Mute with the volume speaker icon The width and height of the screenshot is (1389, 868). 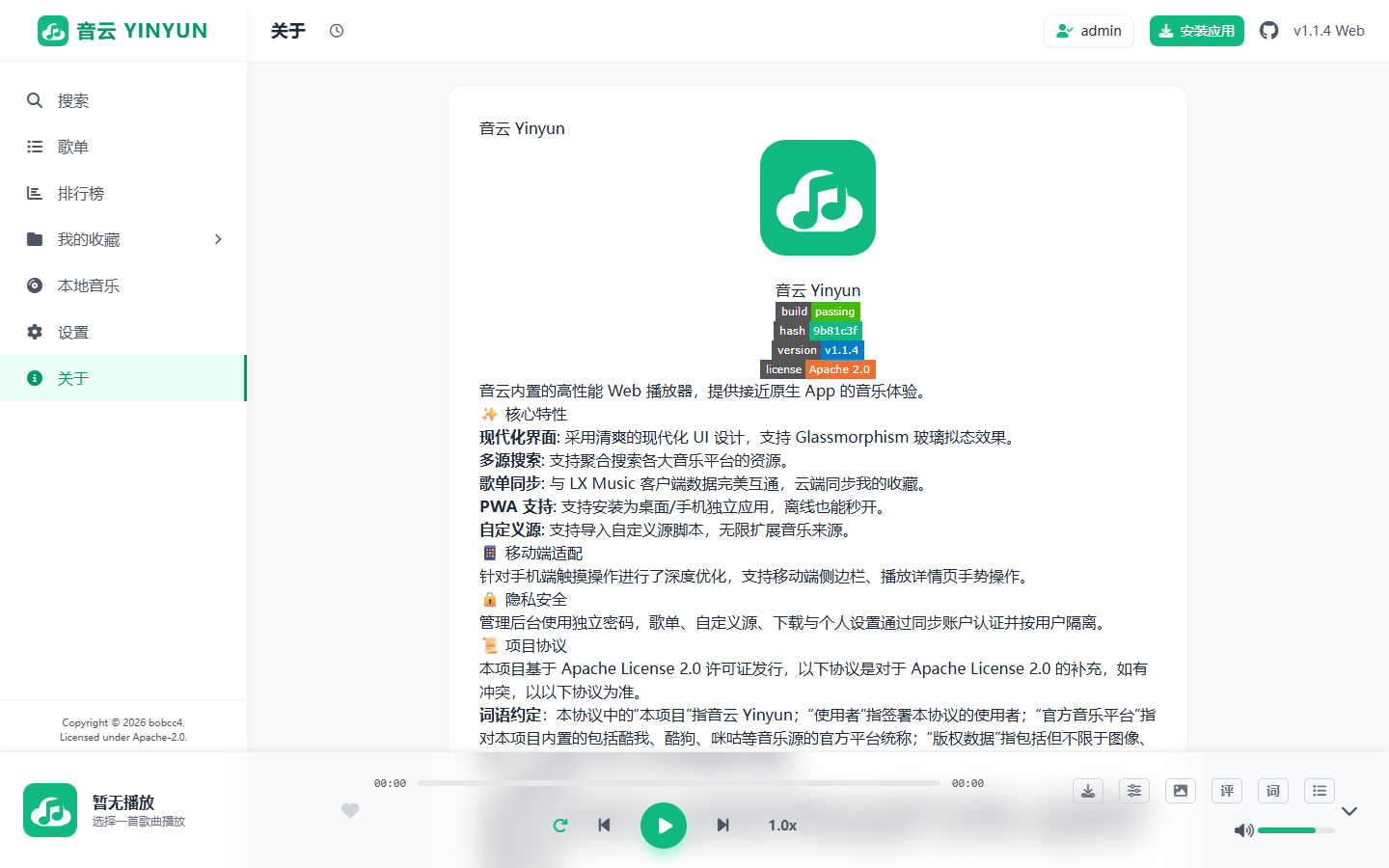click(1244, 830)
